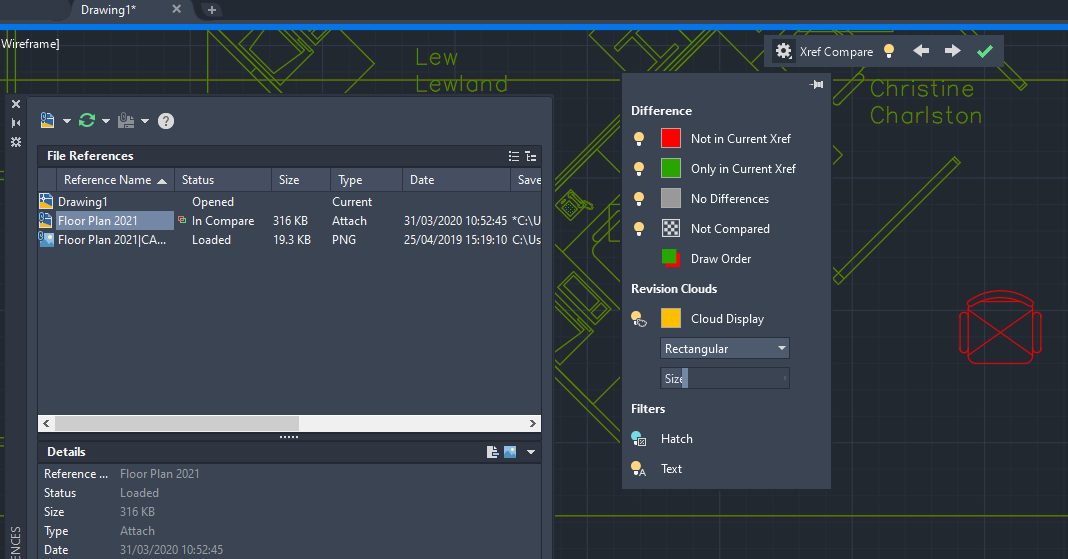
Task: Click the 19.3 KB size cell
Action: (x=292, y=240)
